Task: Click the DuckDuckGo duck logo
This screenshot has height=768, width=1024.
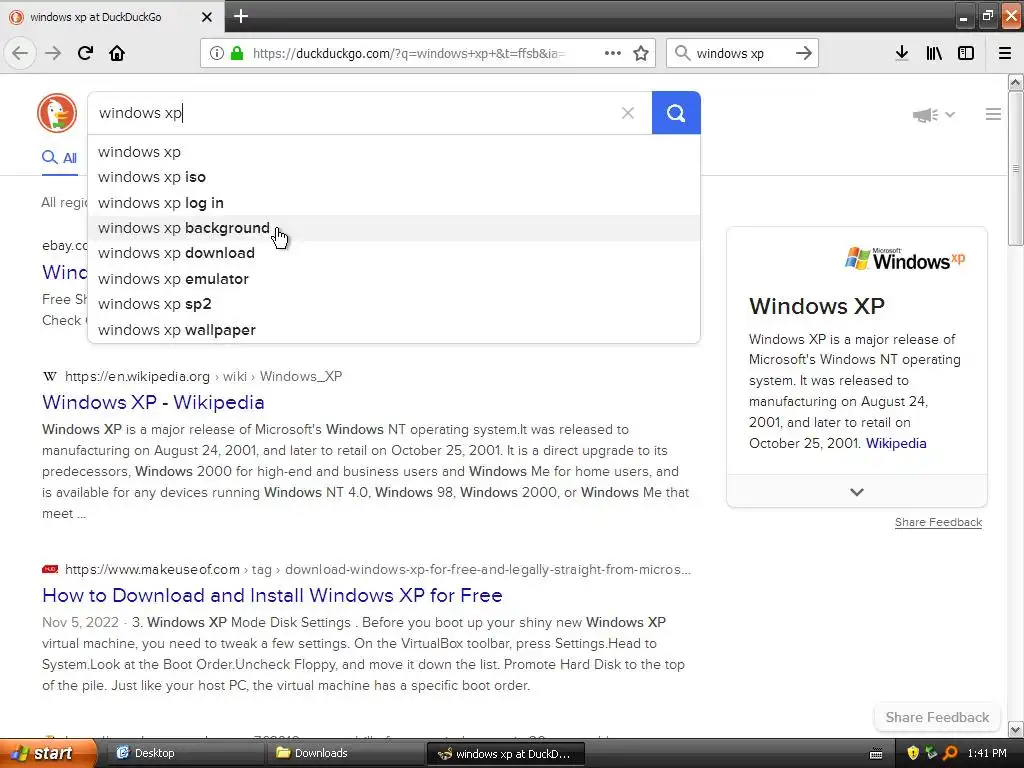Action: point(57,113)
